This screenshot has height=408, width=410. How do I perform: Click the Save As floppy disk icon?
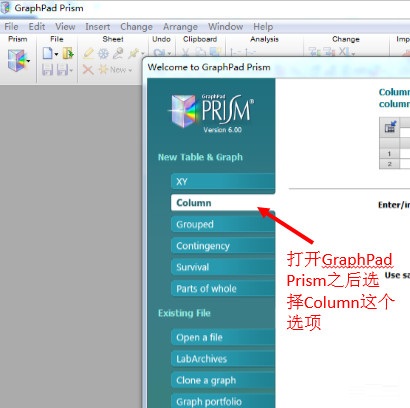(x=62, y=70)
